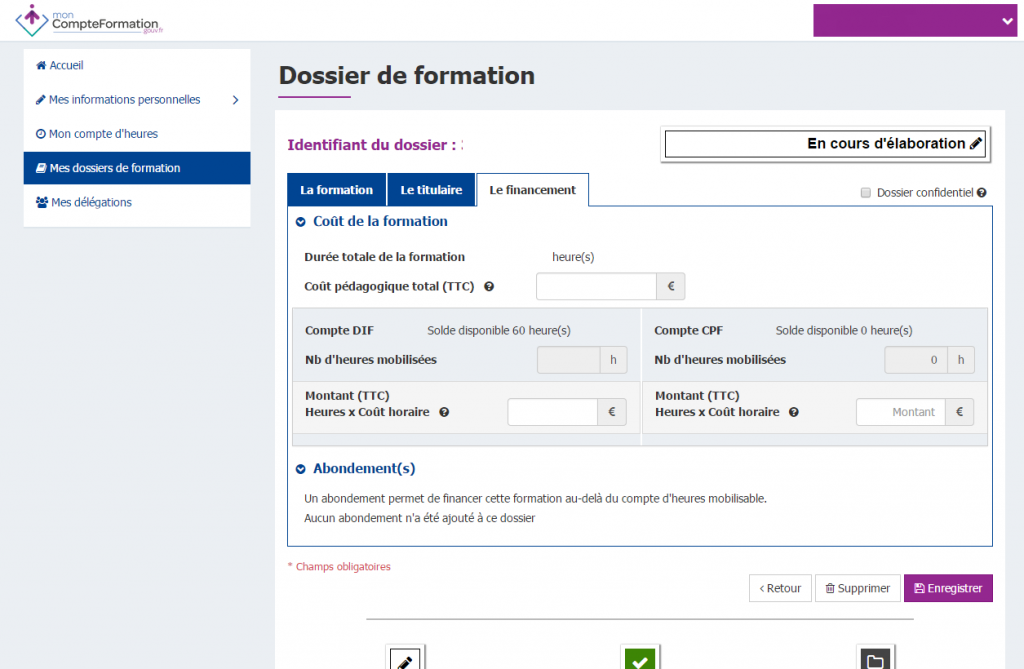Open the purple user account dropdown
The width and height of the screenshot is (1024, 669).
[x=915, y=21]
